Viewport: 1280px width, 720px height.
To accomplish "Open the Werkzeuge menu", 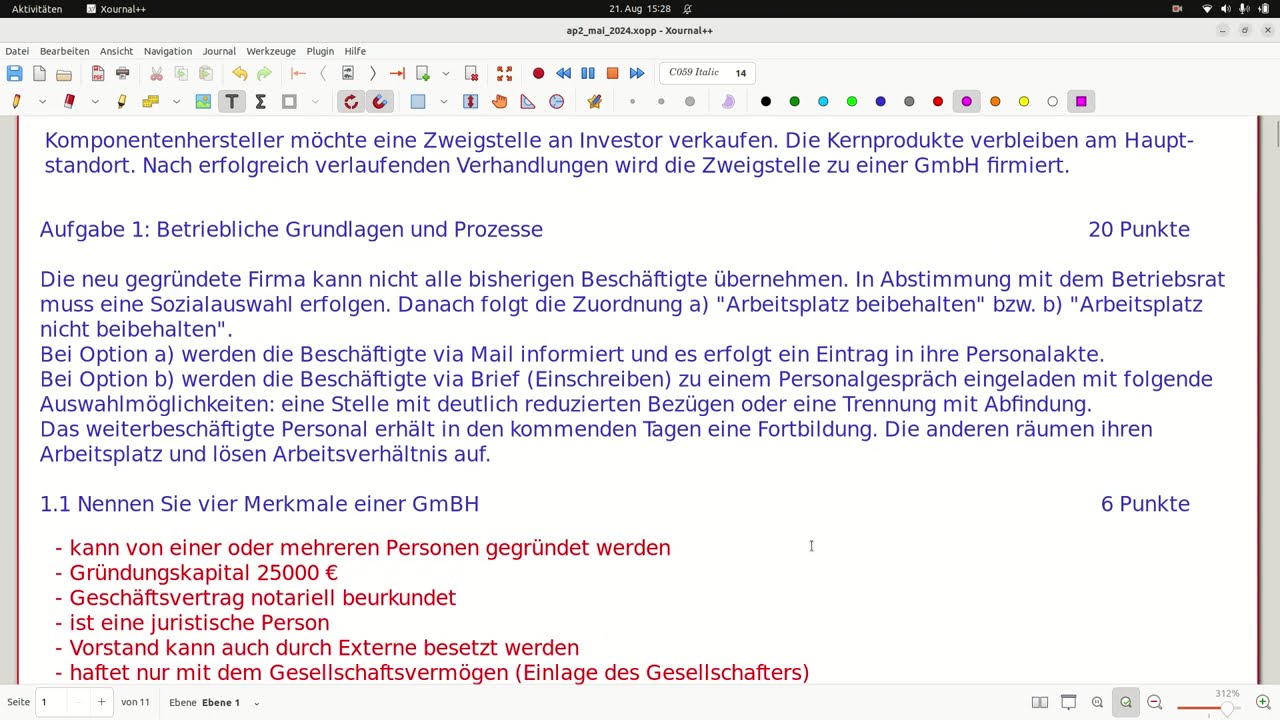I will (x=271, y=51).
